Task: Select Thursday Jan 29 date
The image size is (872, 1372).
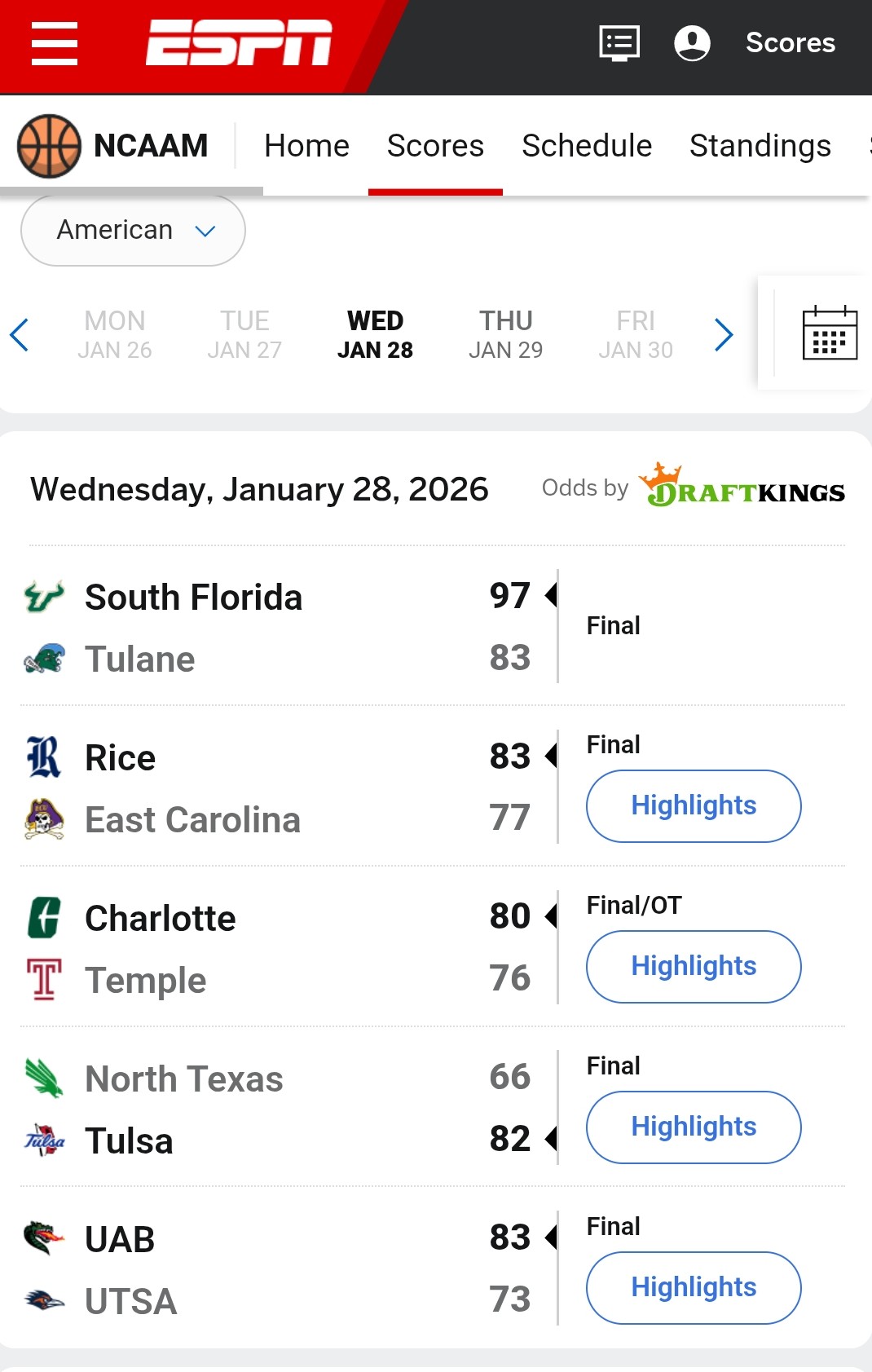Action: [x=505, y=334]
